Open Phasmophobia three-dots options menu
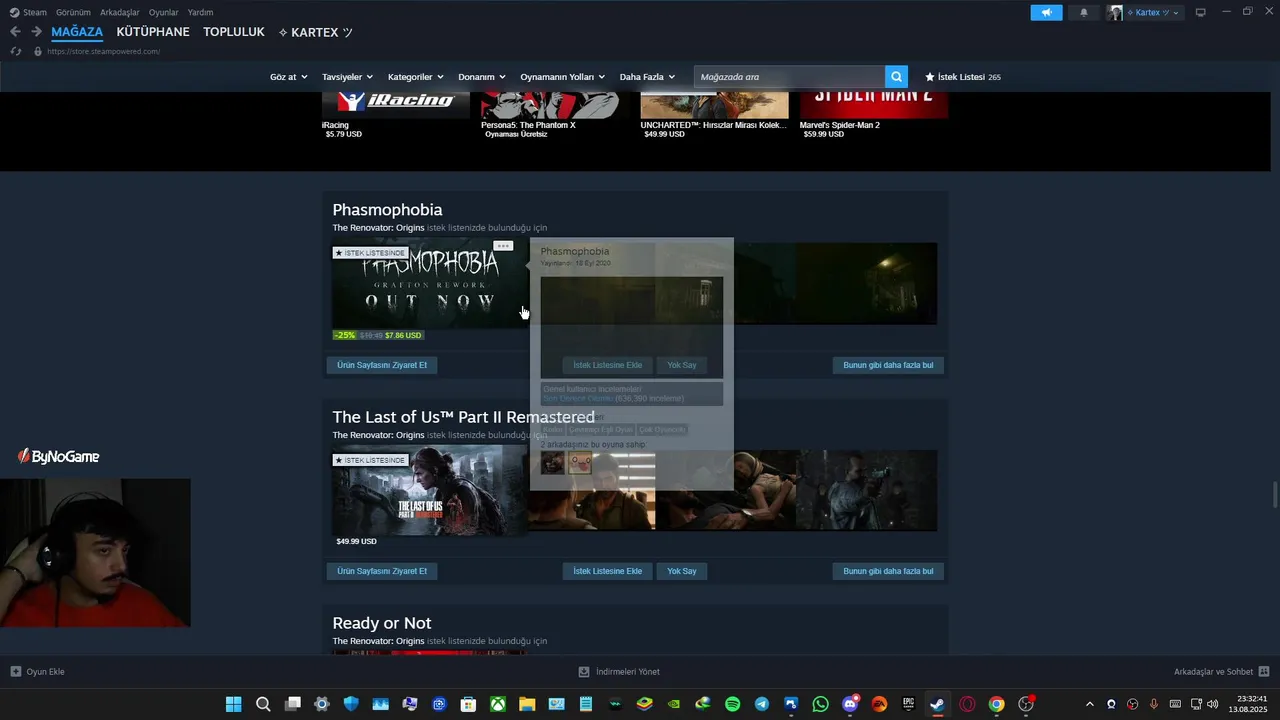 (x=503, y=246)
